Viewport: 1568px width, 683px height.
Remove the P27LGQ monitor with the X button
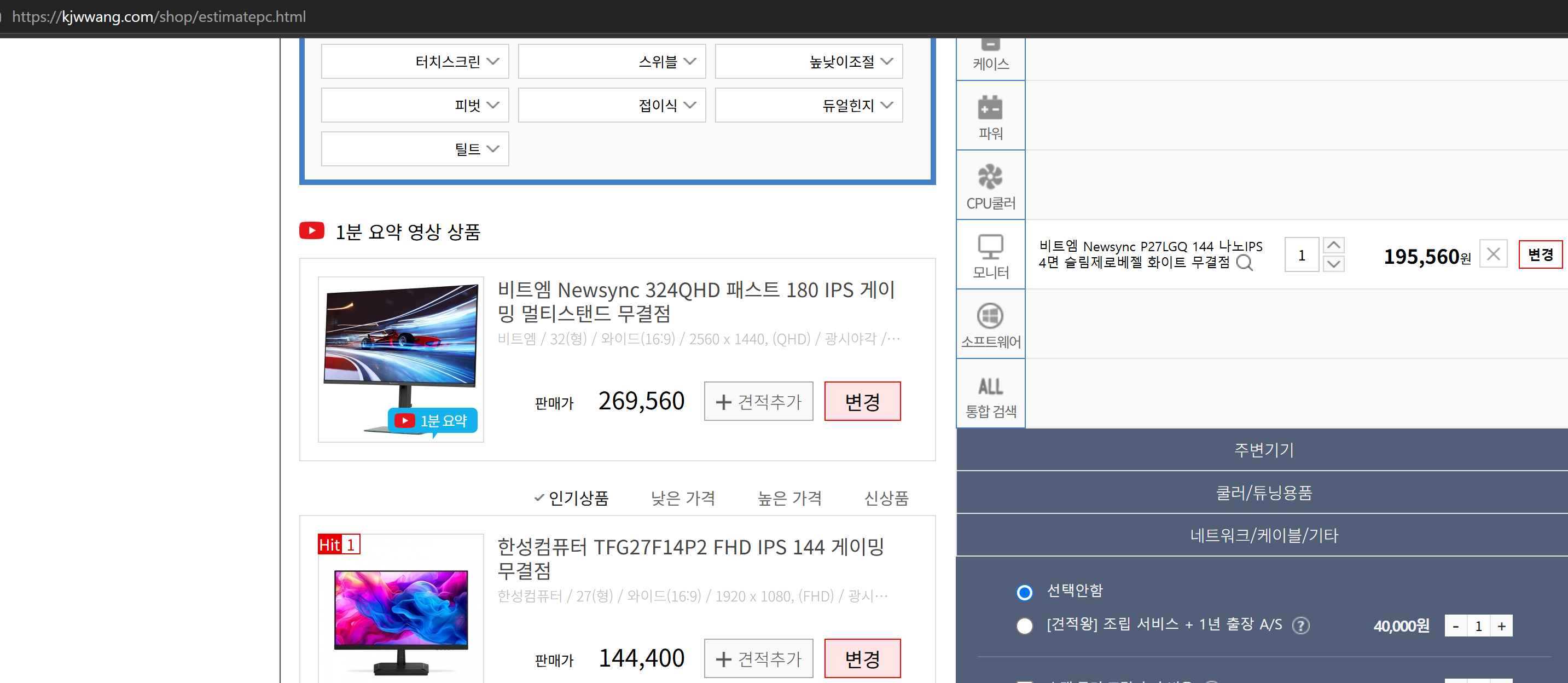(x=1493, y=254)
